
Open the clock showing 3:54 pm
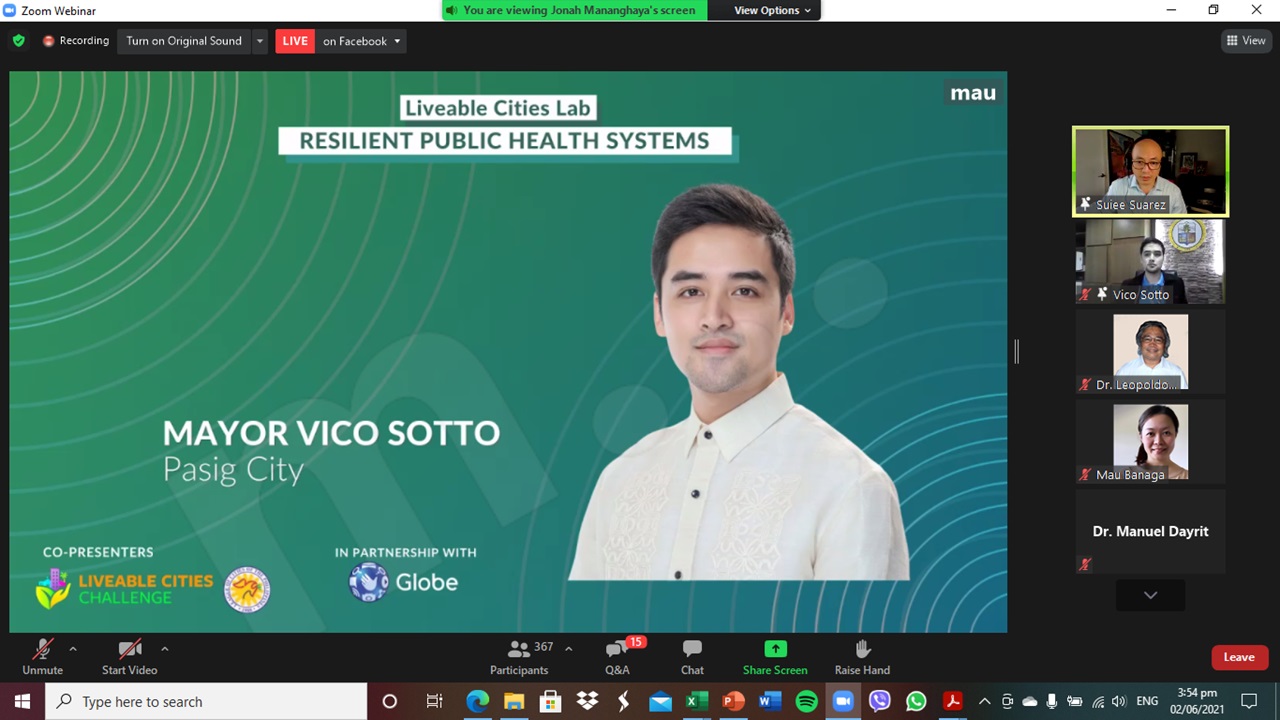coord(1197,701)
